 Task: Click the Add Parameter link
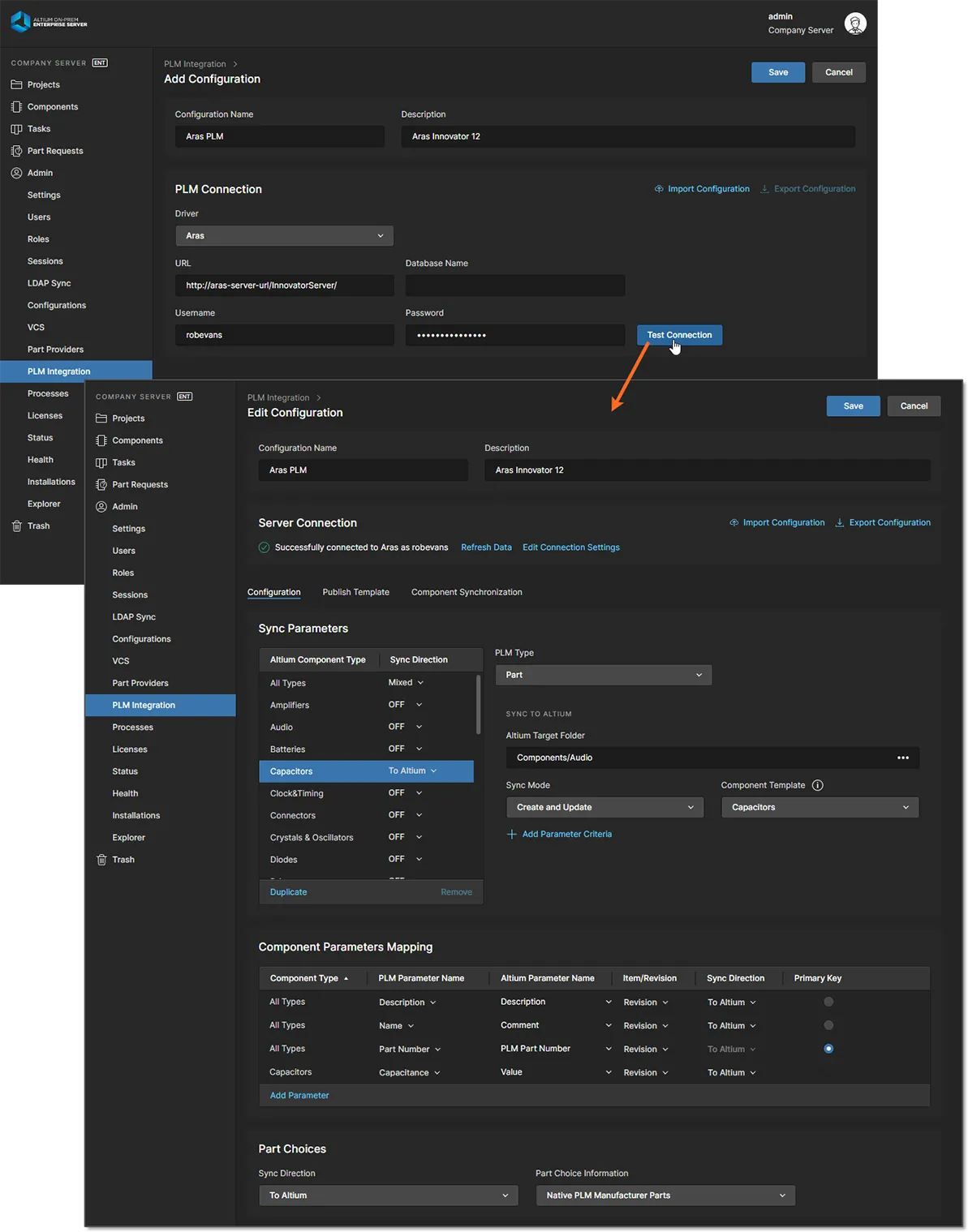pyautogui.click(x=299, y=1096)
